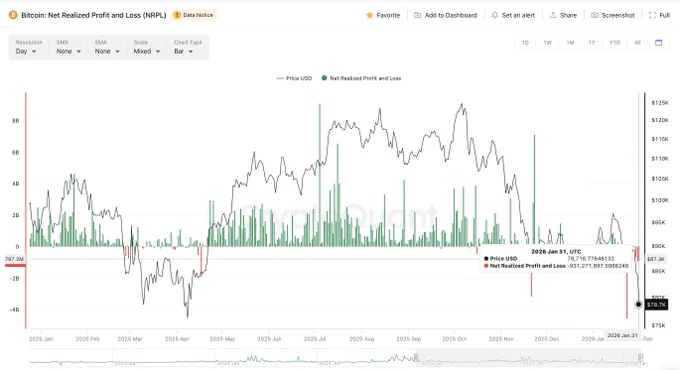Click the black price marker dot on chart
The height and width of the screenshot is (370, 680).
click(x=638, y=305)
